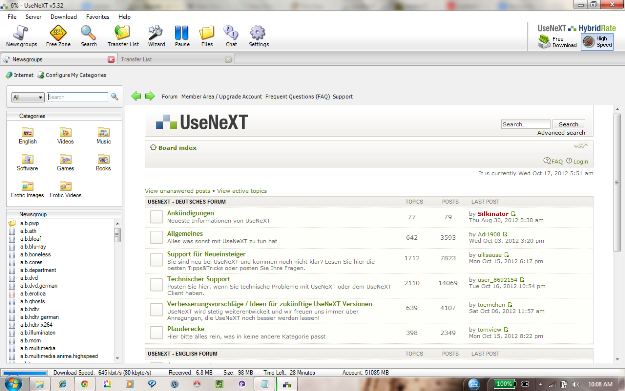Open the Advanced search link
Viewport: 625px width, 391px height.
pyautogui.click(x=561, y=133)
